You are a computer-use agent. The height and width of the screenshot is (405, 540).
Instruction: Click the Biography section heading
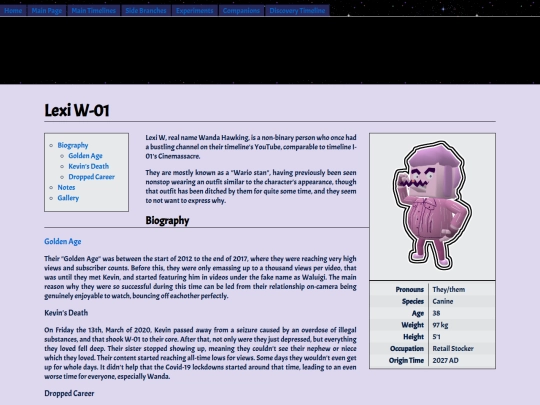(167, 220)
